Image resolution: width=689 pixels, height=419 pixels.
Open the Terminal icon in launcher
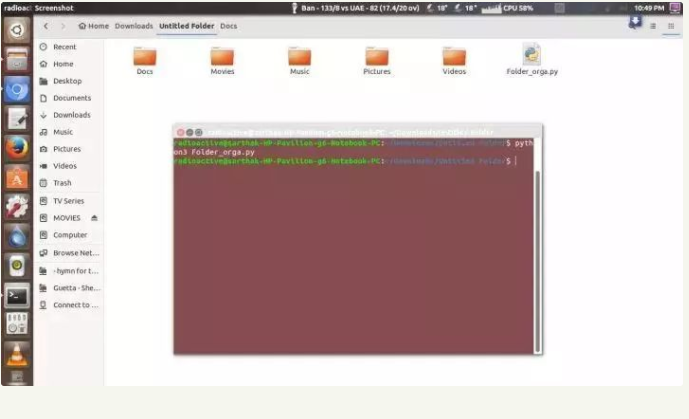pos(17,296)
